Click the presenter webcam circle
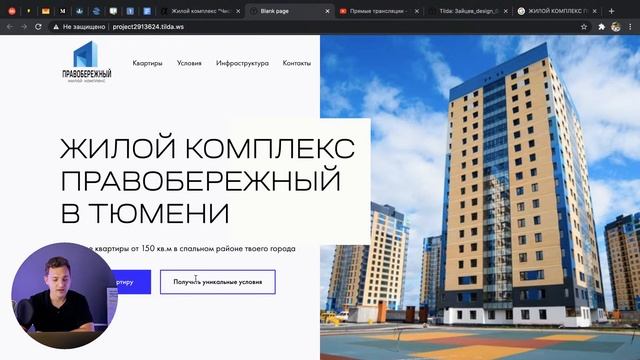Image resolution: width=640 pixels, height=360 pixels. coord(64,296)
